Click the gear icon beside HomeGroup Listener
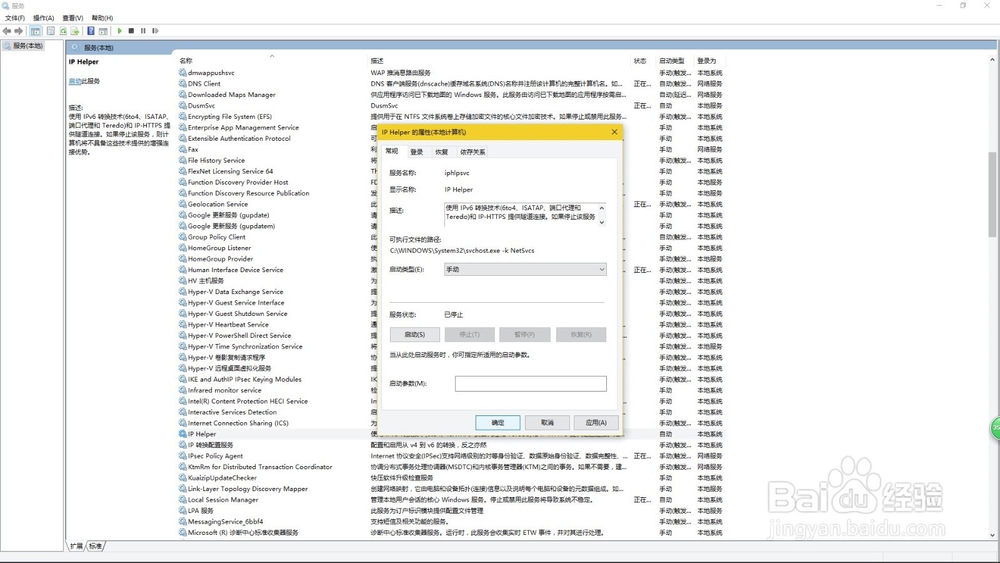This screenshot has width=1000, height=563. pos(182,248)
